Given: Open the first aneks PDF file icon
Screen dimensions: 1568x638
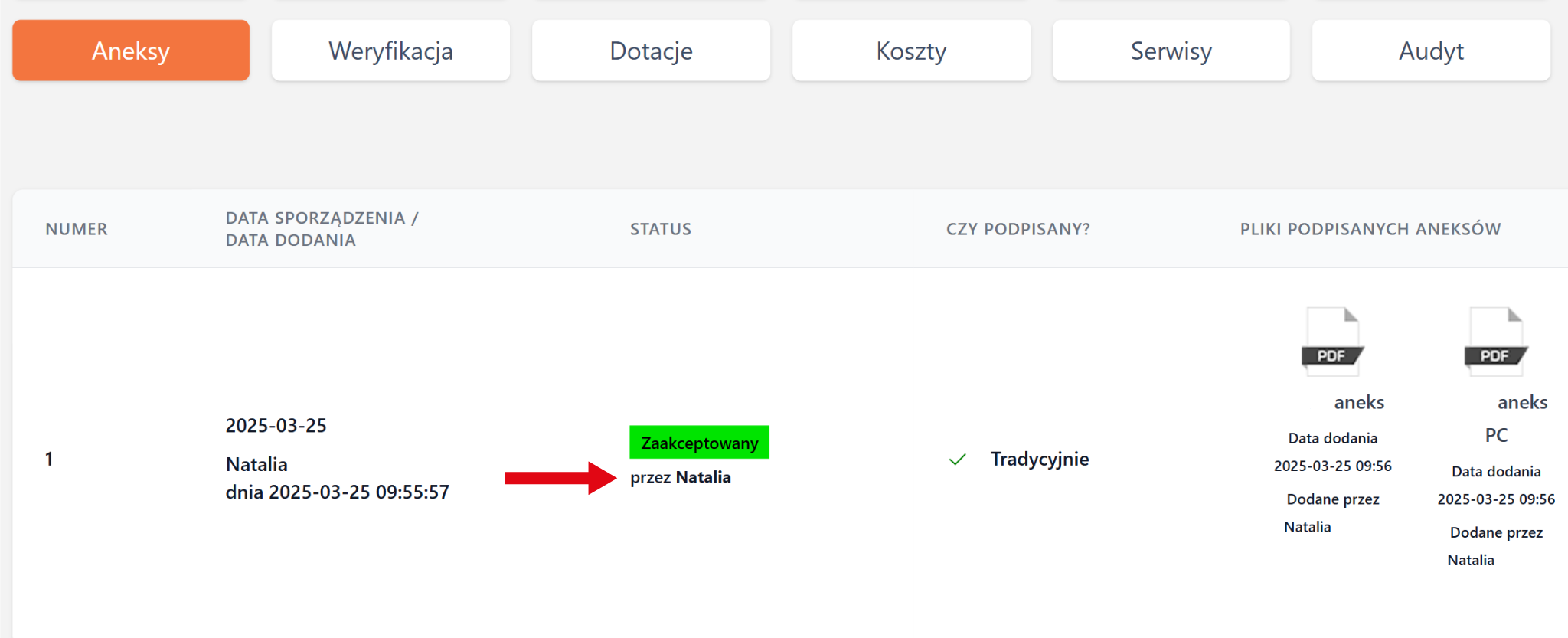Looking at the screenshot, I should pyautogui.click(x=1332, y=342).
